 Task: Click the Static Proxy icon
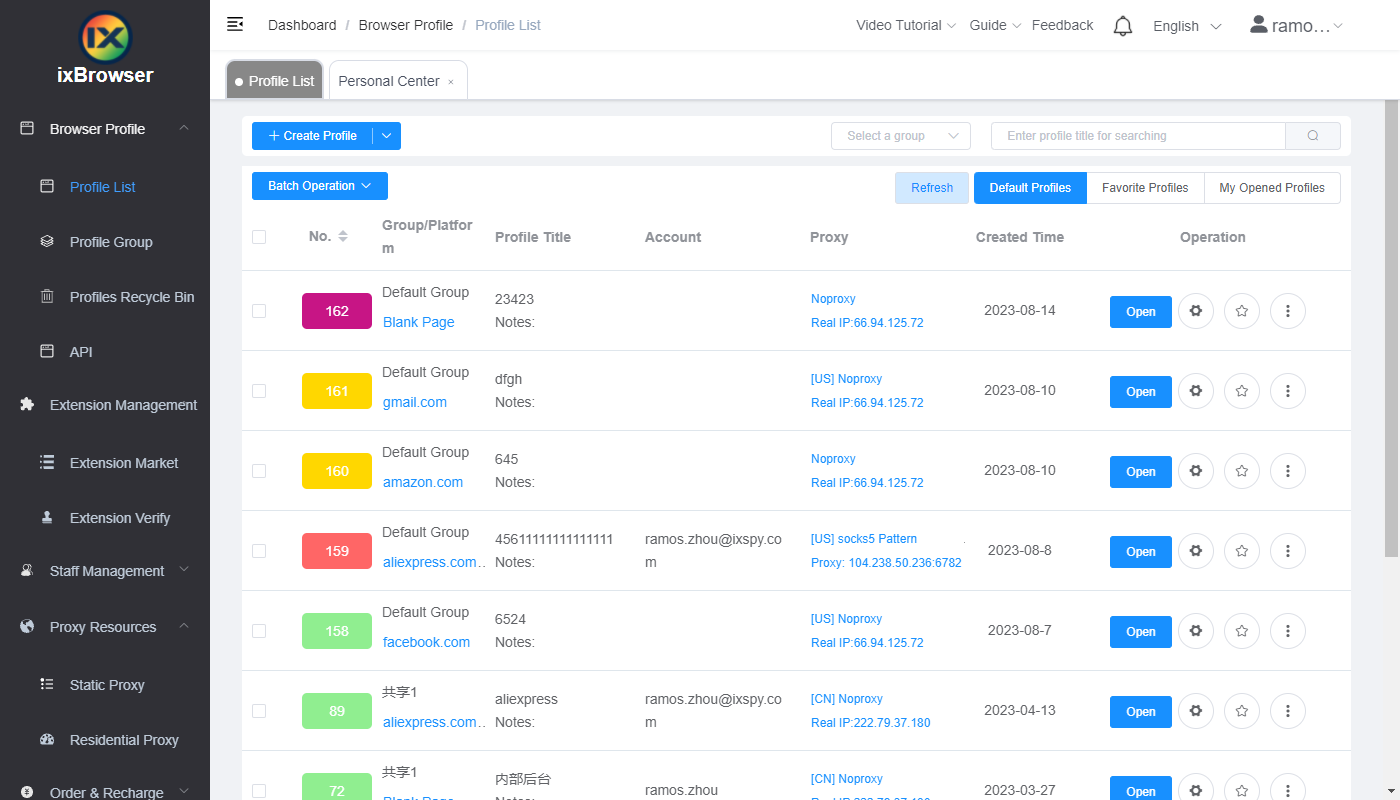(x=46, y=684)
